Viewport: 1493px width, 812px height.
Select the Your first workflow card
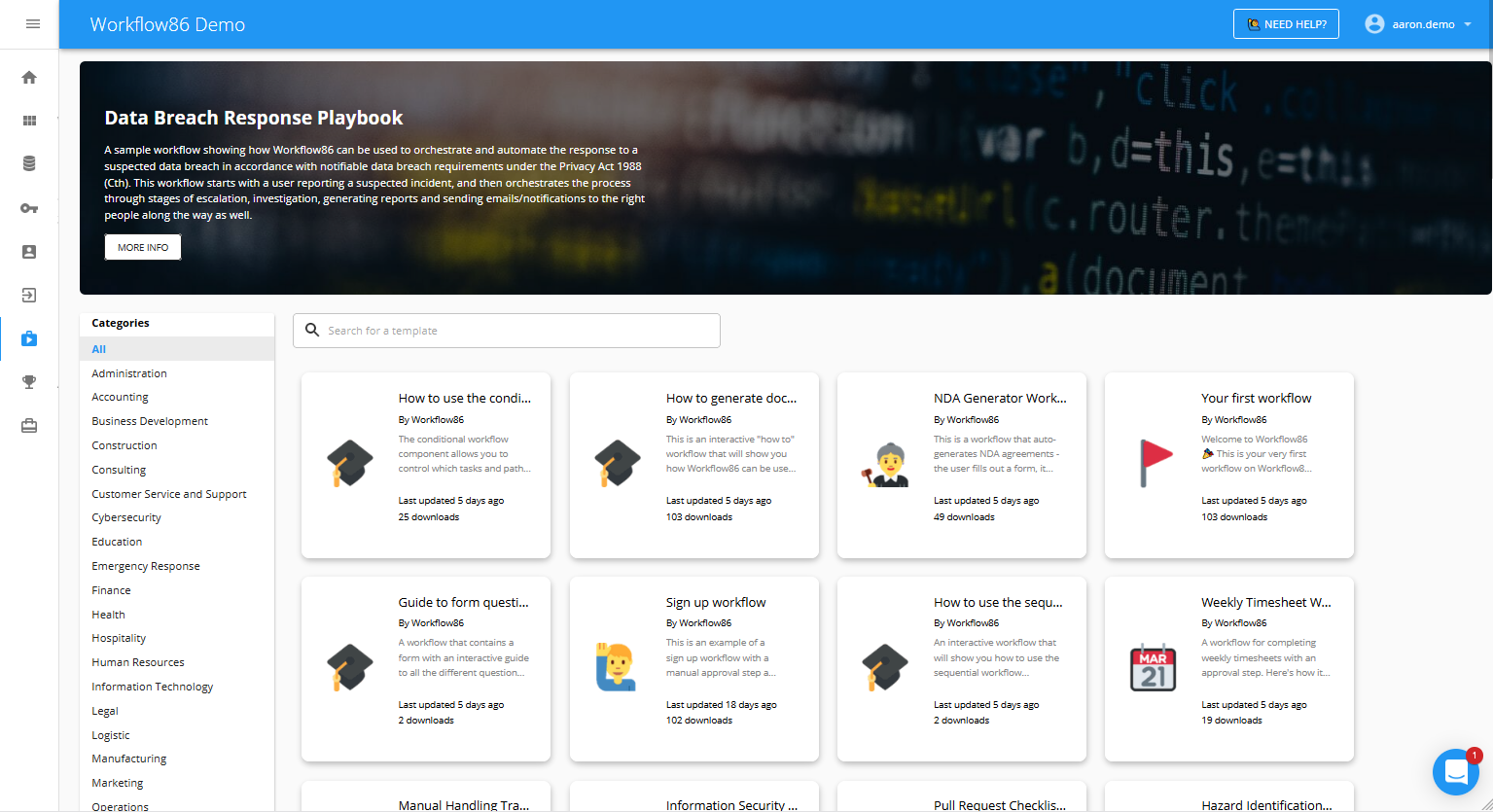click(x=1228, y=465)
